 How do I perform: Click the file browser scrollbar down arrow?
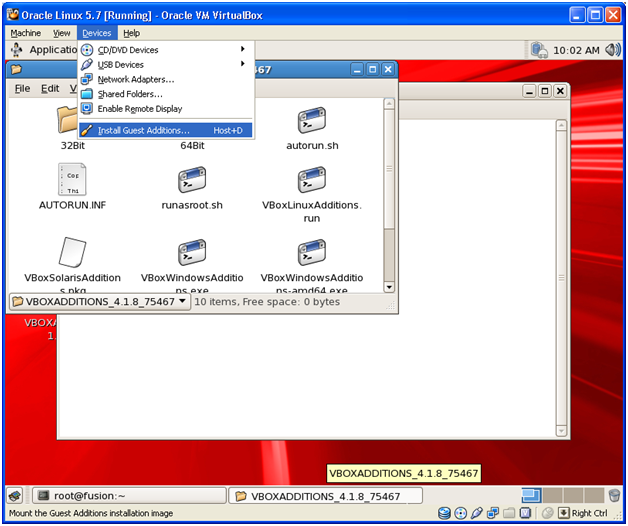[x=389, y=287]
